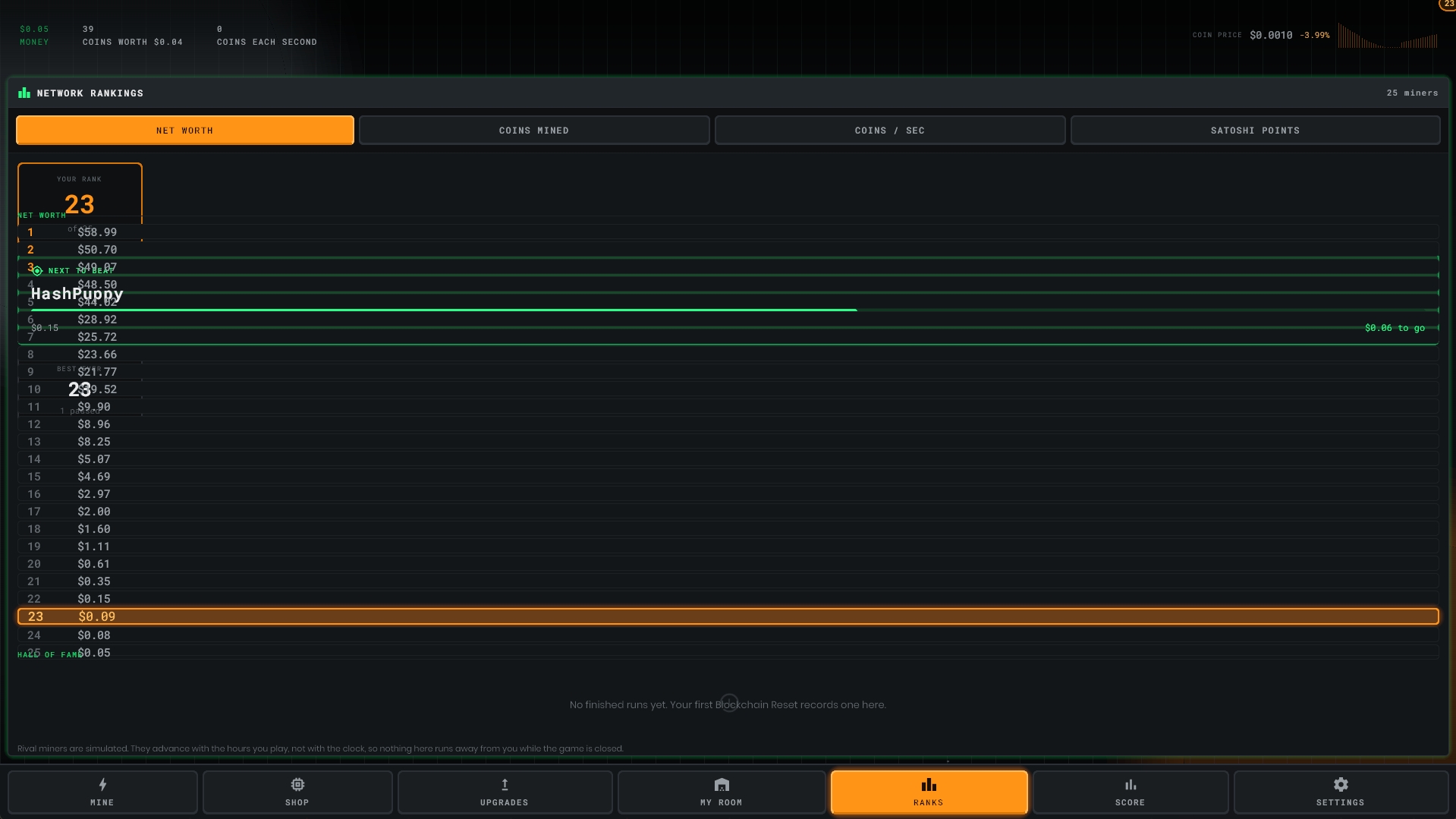Switch to the Coins / Sec tab
Viewport: 1456px width, 819px height.
[x=890, y=131]
